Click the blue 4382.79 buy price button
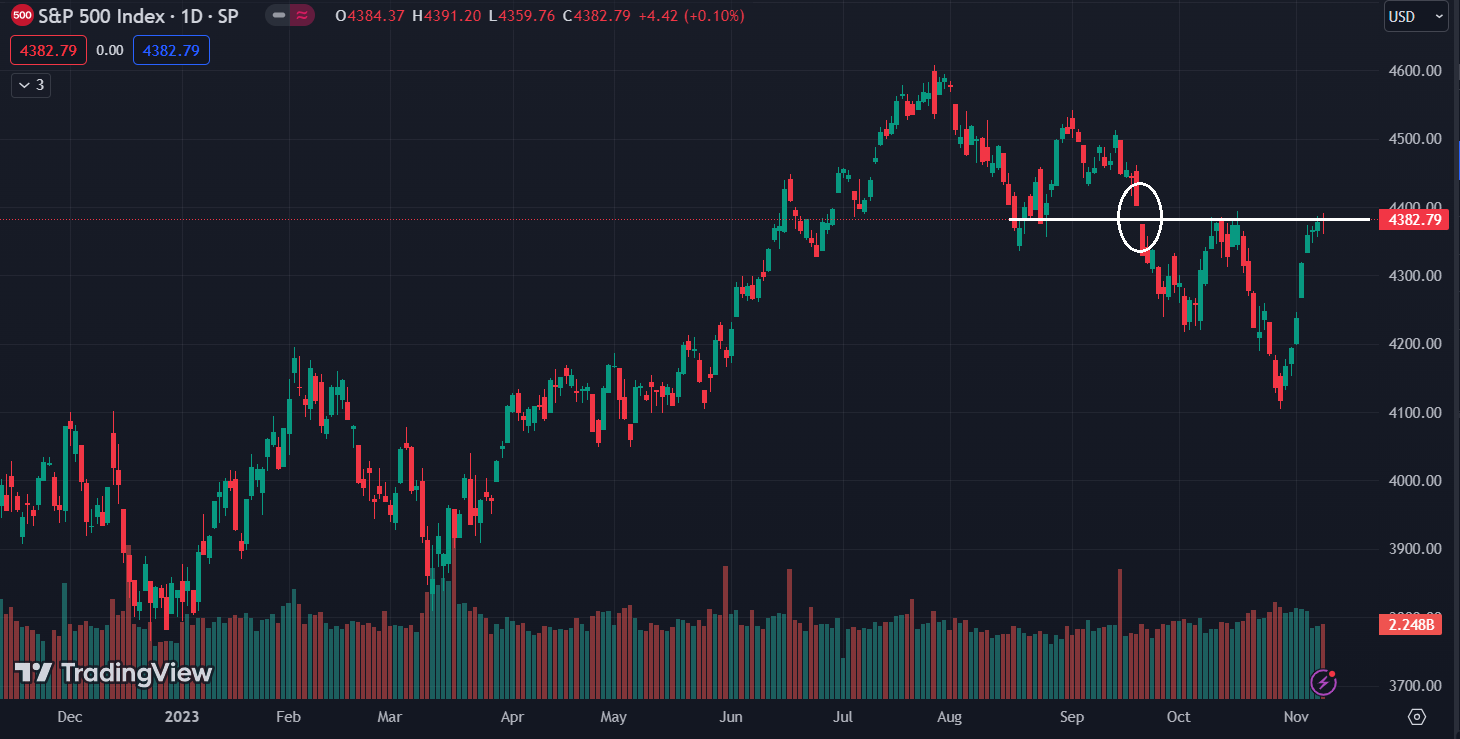Viewport: 1460px width, 739px height. coord(171,50)
